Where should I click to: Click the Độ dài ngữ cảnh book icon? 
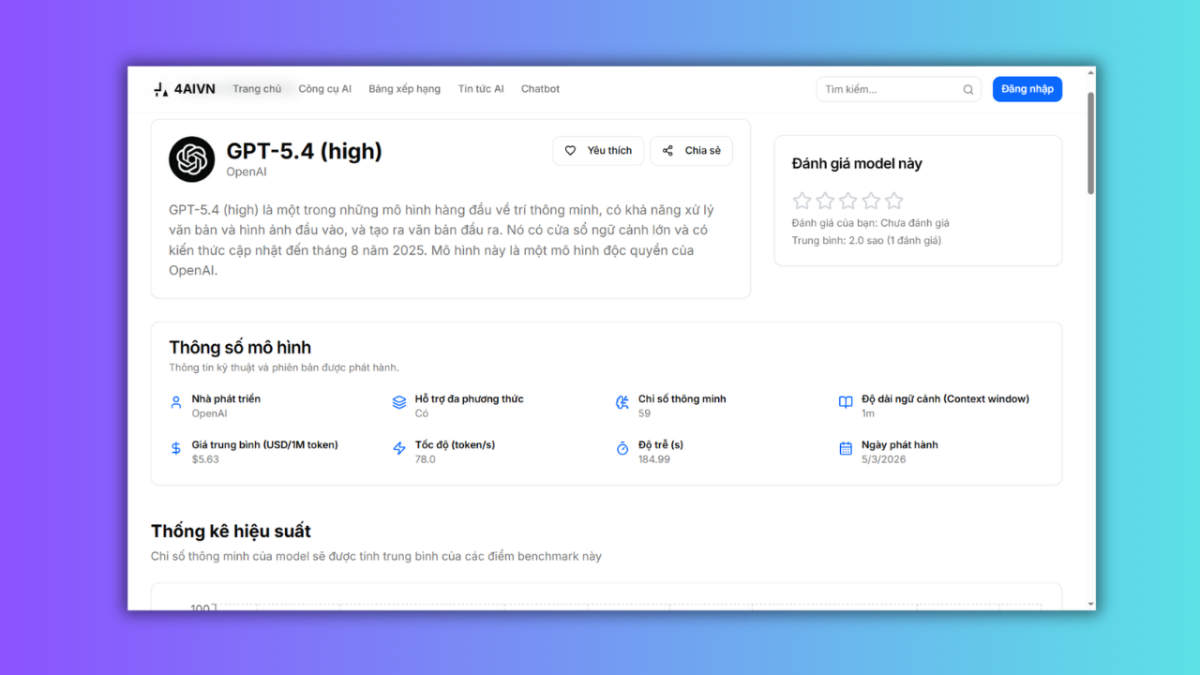click(x=845, y=403)
